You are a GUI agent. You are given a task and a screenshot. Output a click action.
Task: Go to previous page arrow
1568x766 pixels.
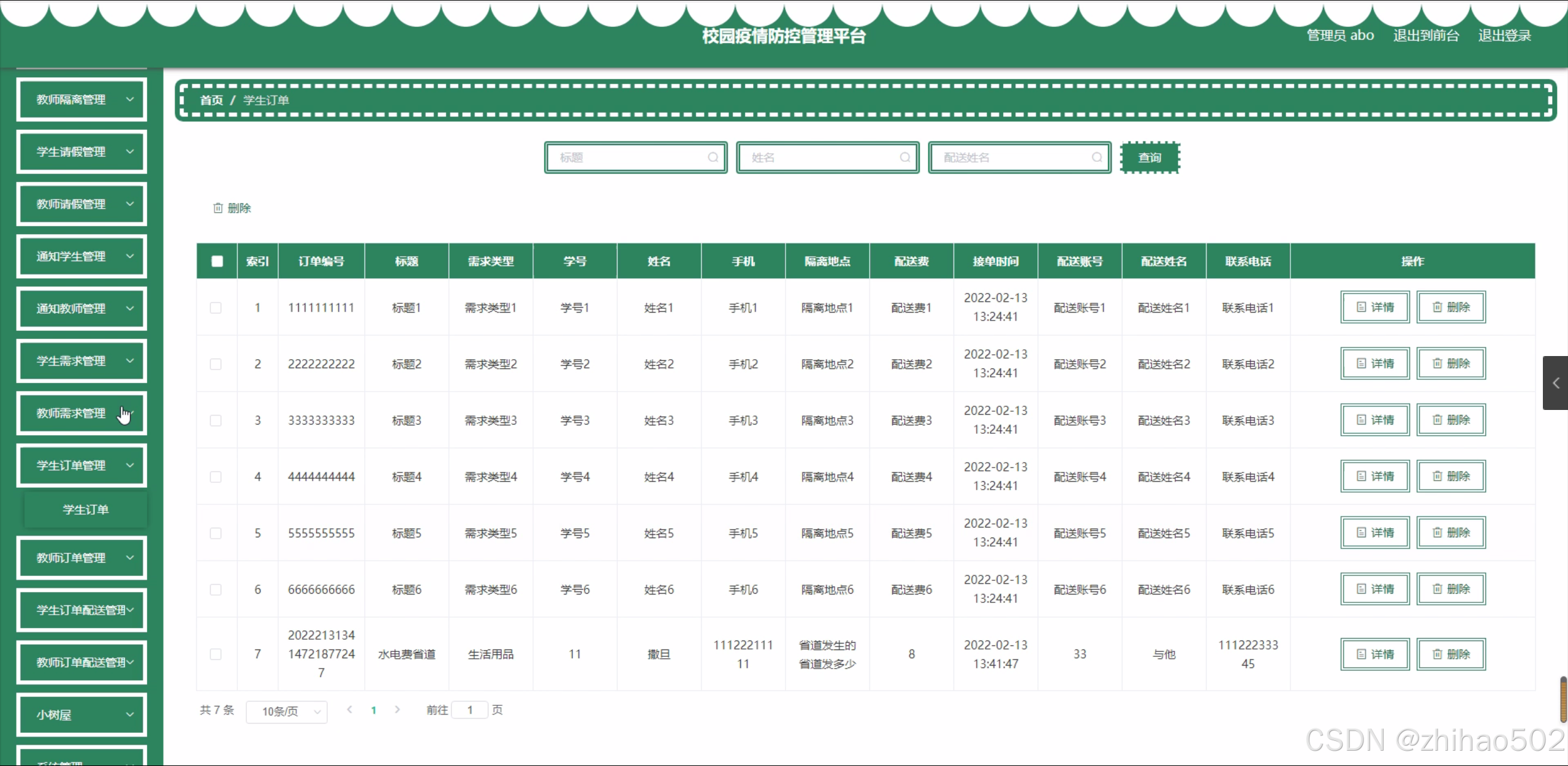point(349,710)
